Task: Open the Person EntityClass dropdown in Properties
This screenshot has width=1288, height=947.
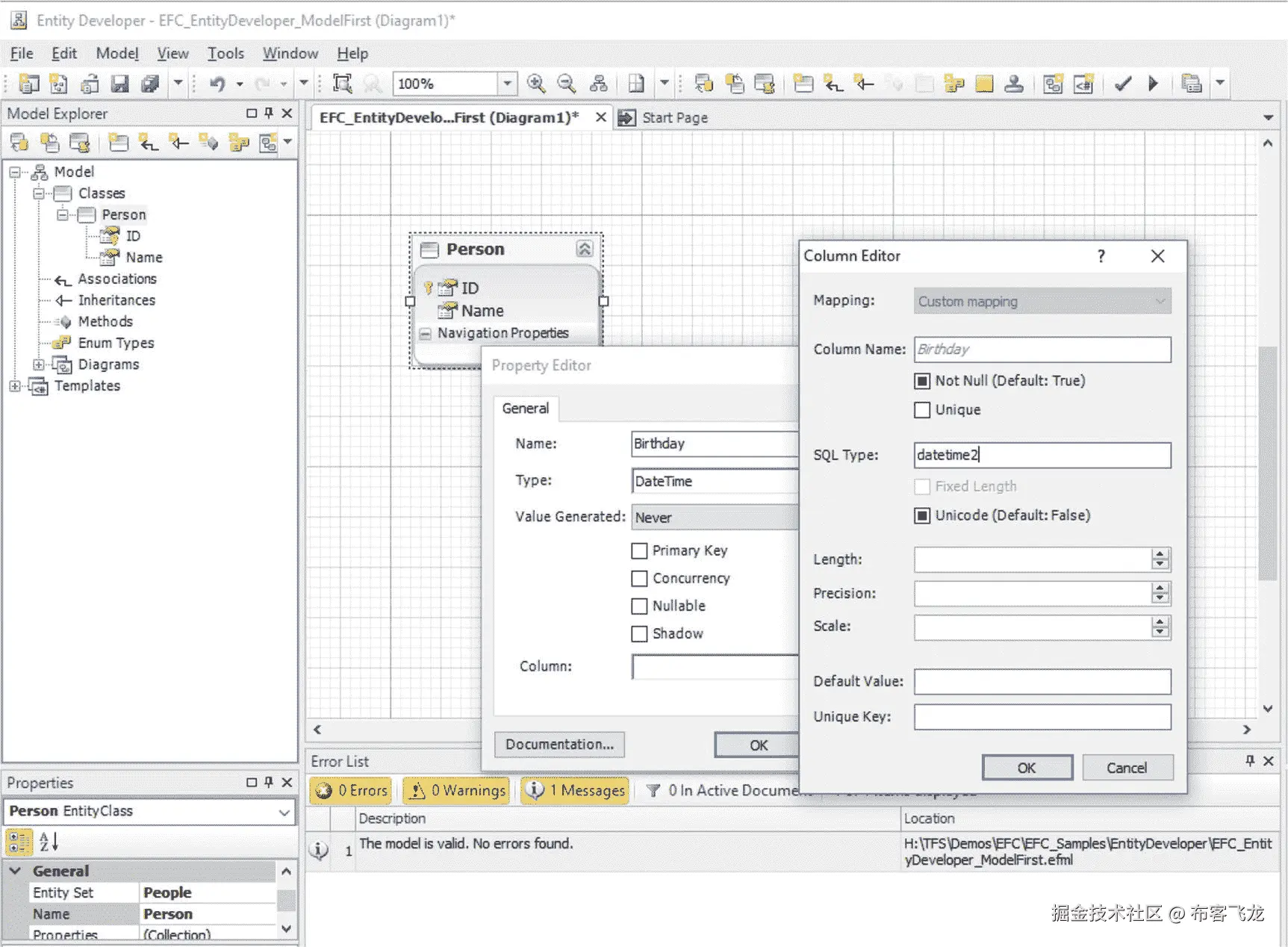Action: (284, 812)
